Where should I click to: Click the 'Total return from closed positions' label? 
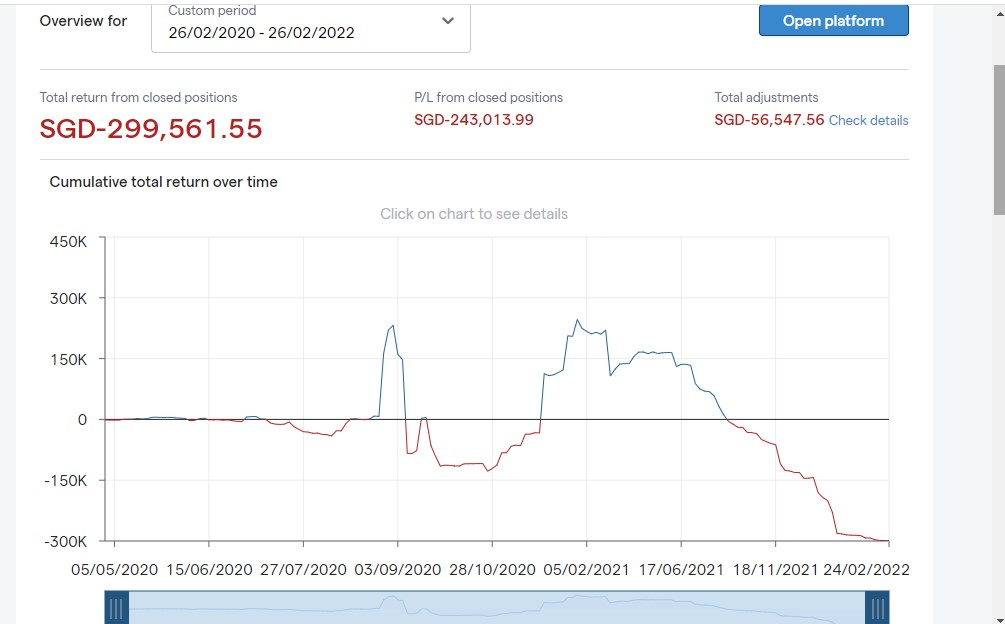pyautogui.click(x=138, y=97)
